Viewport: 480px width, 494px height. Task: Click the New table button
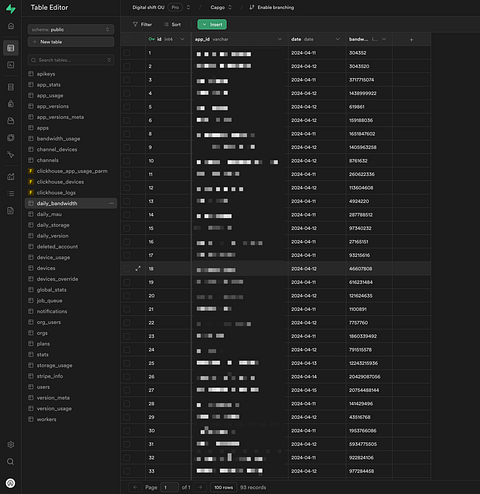[71, 42]
